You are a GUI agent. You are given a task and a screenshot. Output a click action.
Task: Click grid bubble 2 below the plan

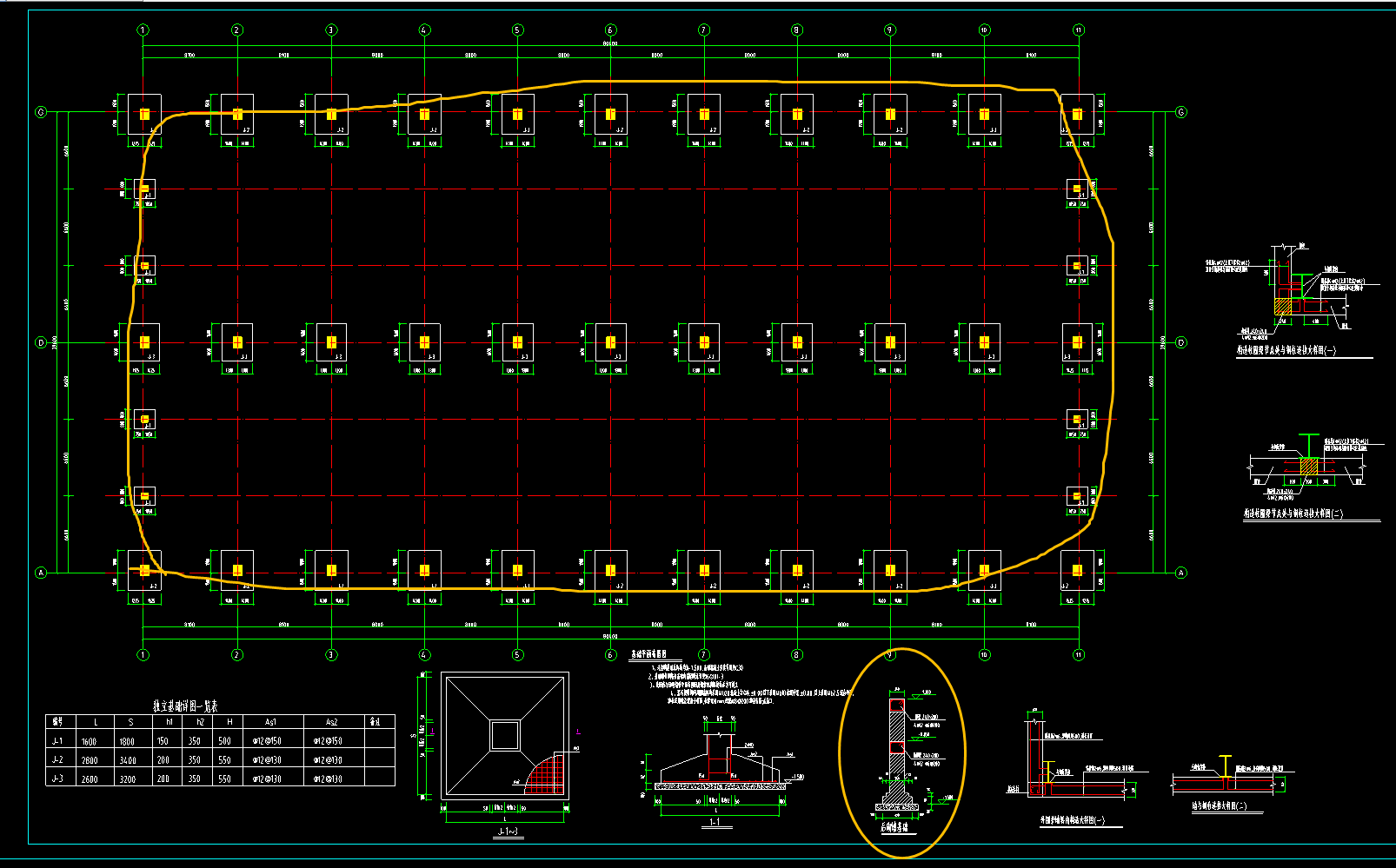(237, 655)
